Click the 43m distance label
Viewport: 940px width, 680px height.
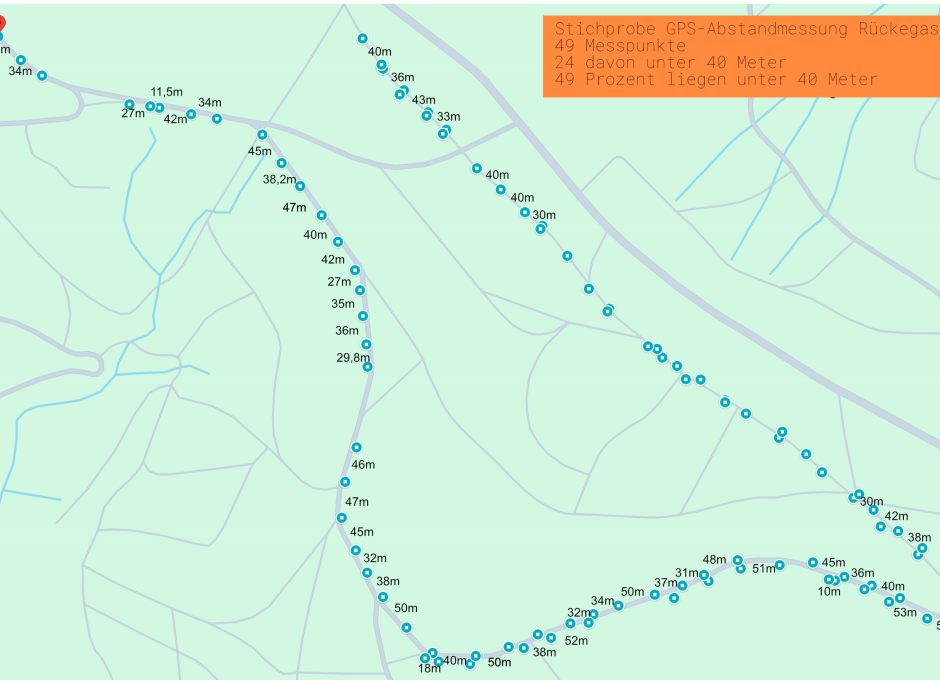[424, 100]
